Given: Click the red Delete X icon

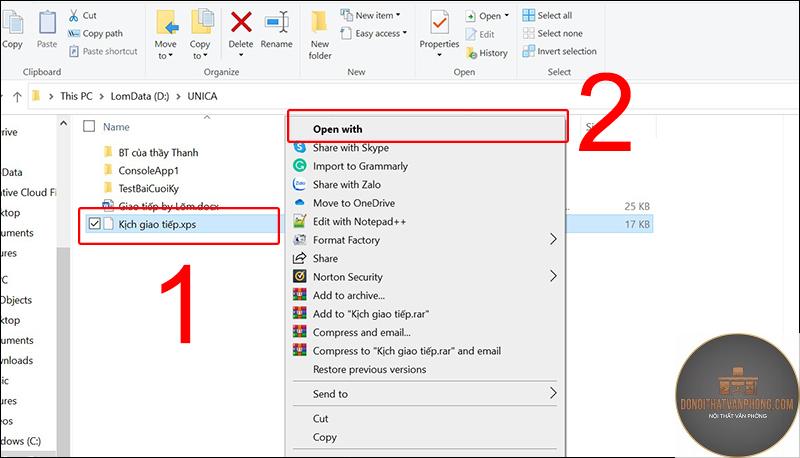Looking at the screenshot, I should 241,22.
